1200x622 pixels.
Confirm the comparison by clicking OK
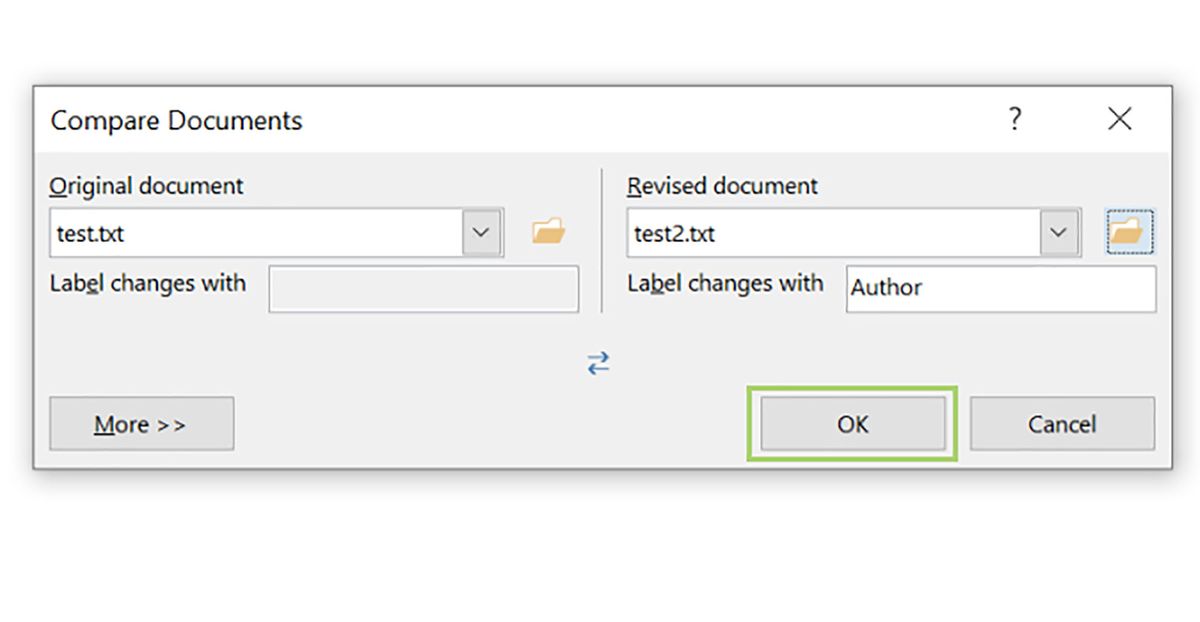point(852,423)
